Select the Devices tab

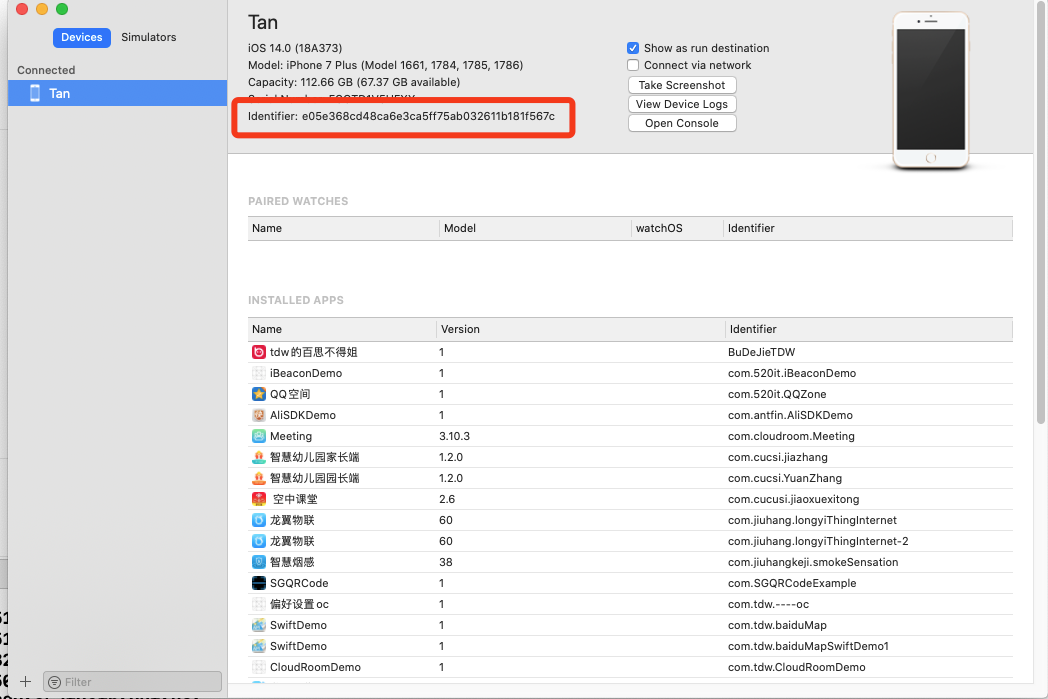click(81, 37)
